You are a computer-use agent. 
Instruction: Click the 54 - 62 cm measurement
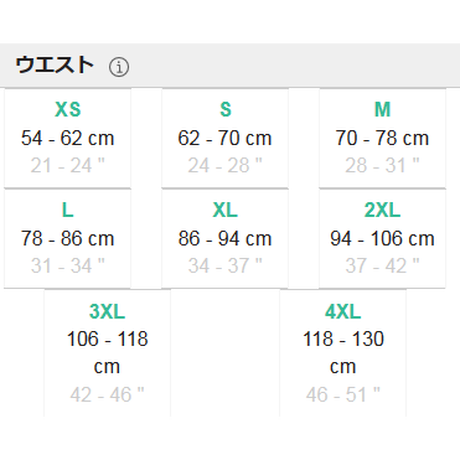[x=68, y=138]
